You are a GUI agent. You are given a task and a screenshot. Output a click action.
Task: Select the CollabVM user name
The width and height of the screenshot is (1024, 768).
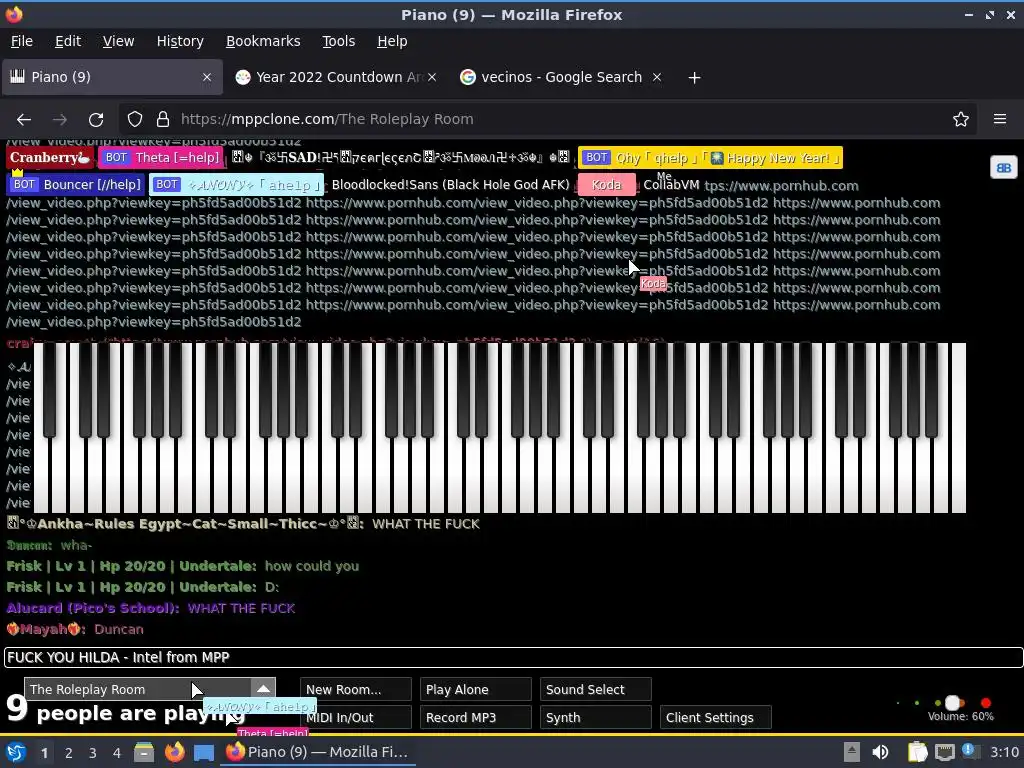(671, 185)
